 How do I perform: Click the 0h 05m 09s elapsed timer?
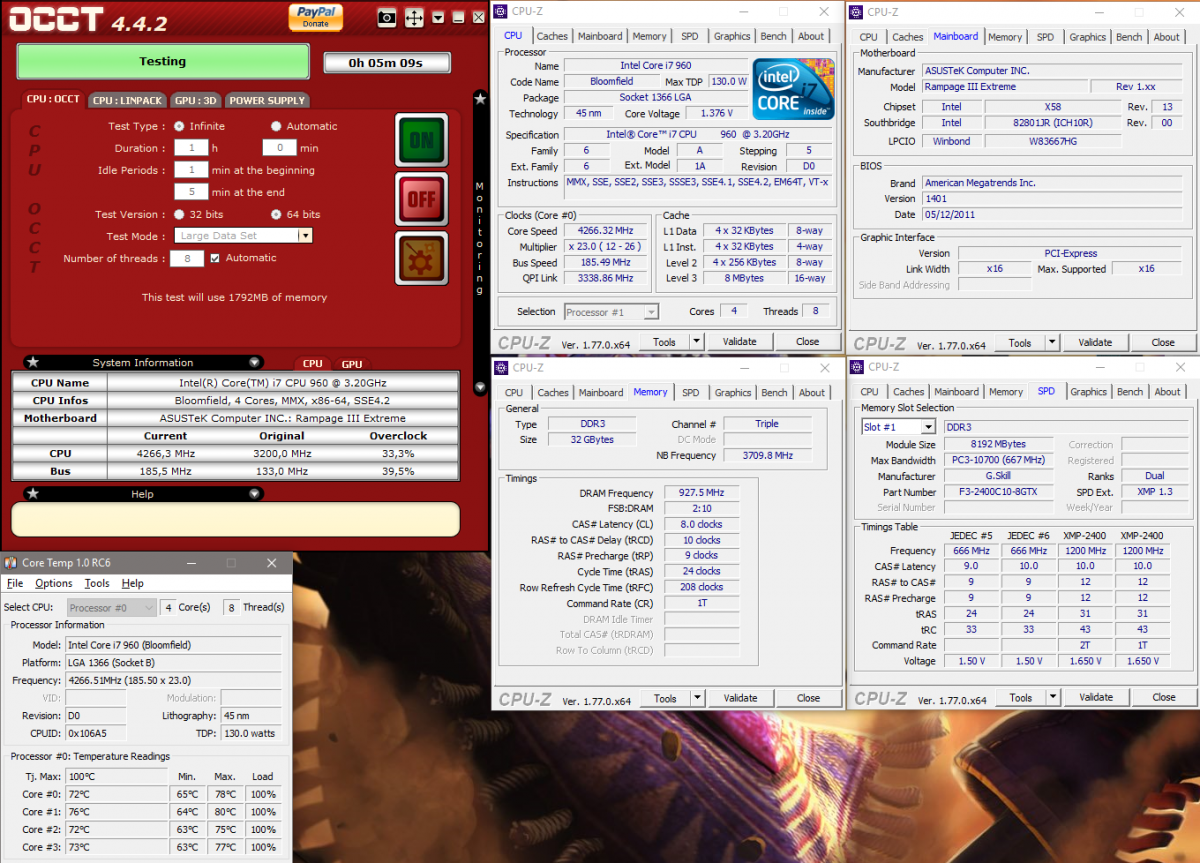pos(385,63)
